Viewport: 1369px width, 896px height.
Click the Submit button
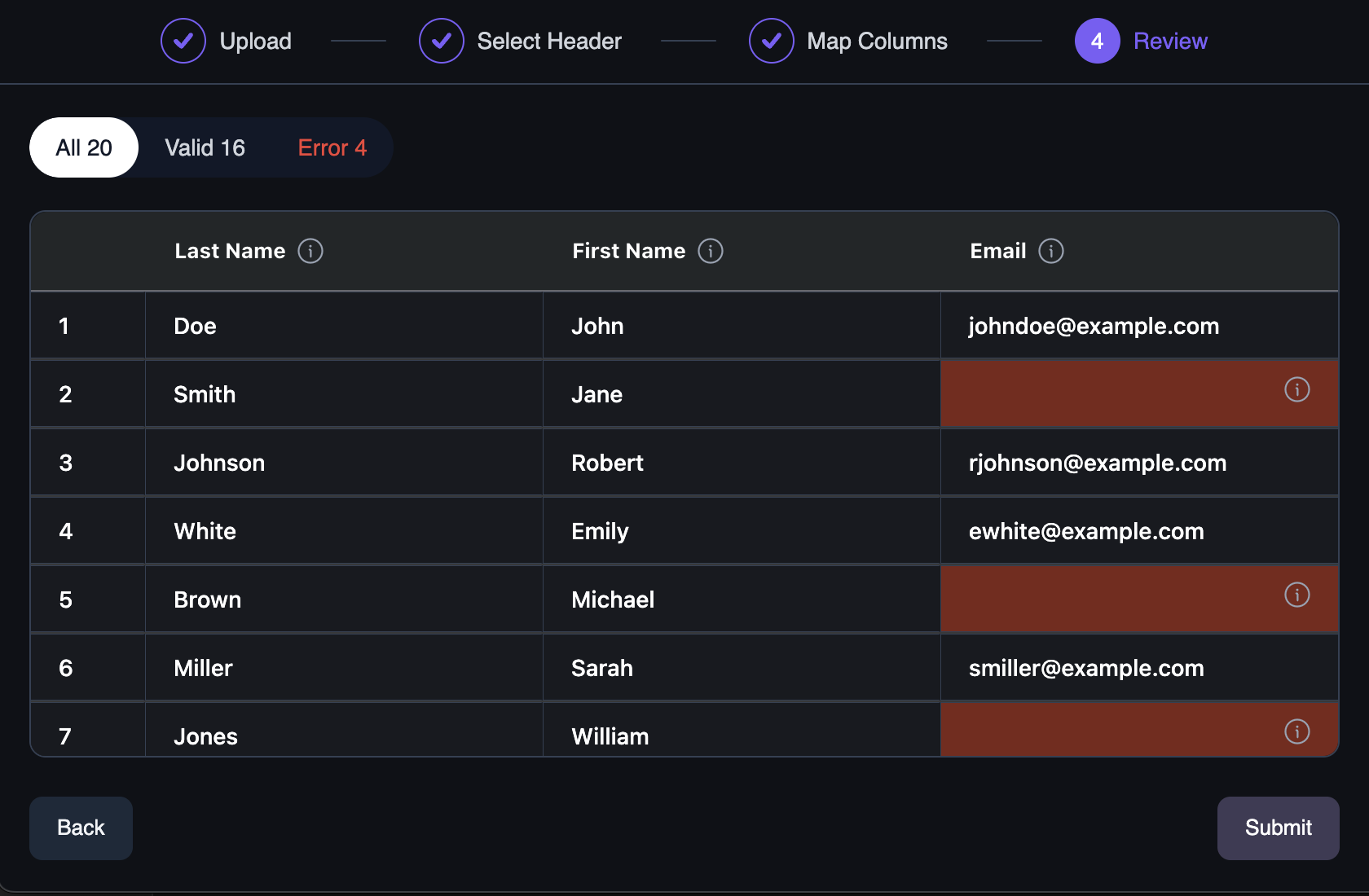click(x=1278, y=828)
